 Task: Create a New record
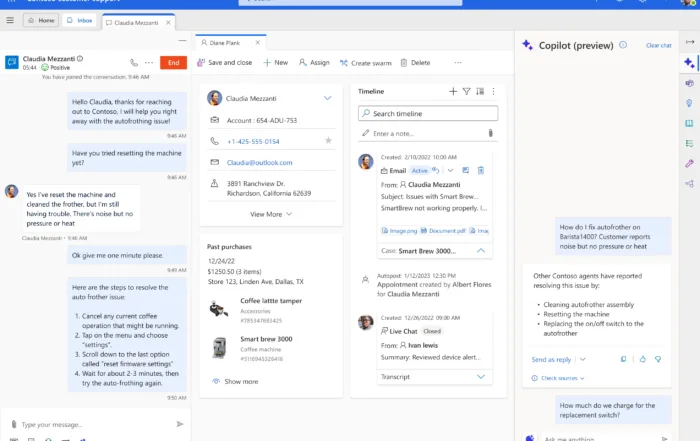pyautogui.click(x=275, y=63)
